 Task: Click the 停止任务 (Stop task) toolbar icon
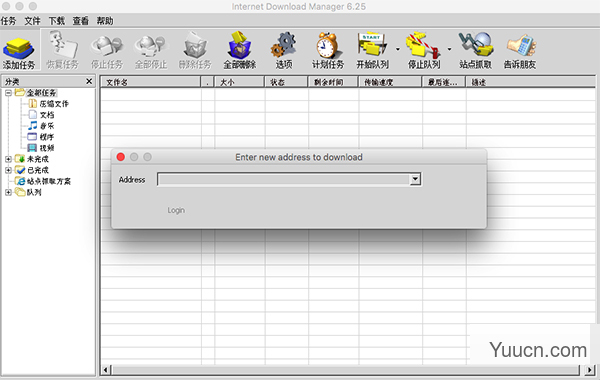(x=107, y=51)
